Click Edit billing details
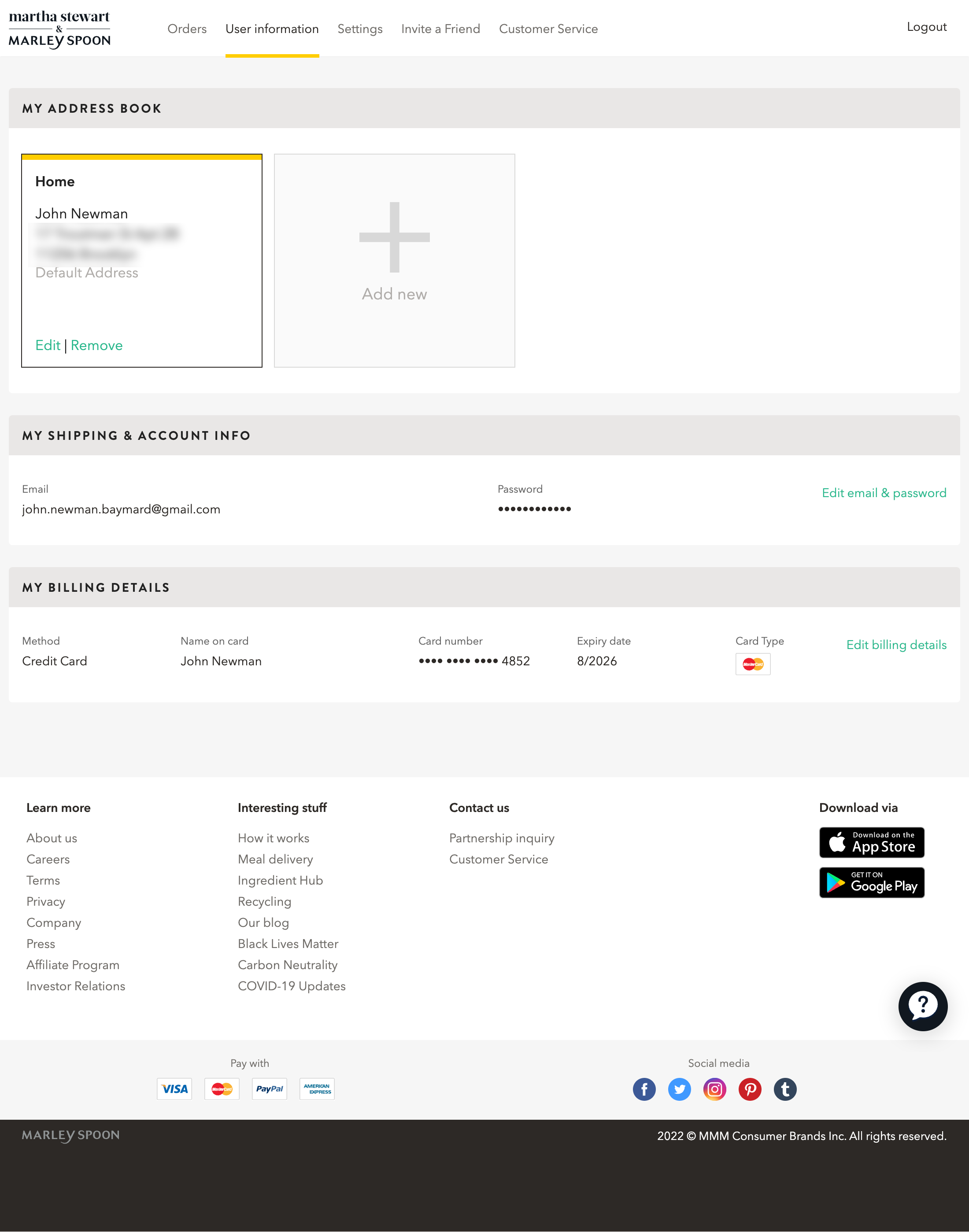This screenshot has width=969, height=1232. [896, 645]
